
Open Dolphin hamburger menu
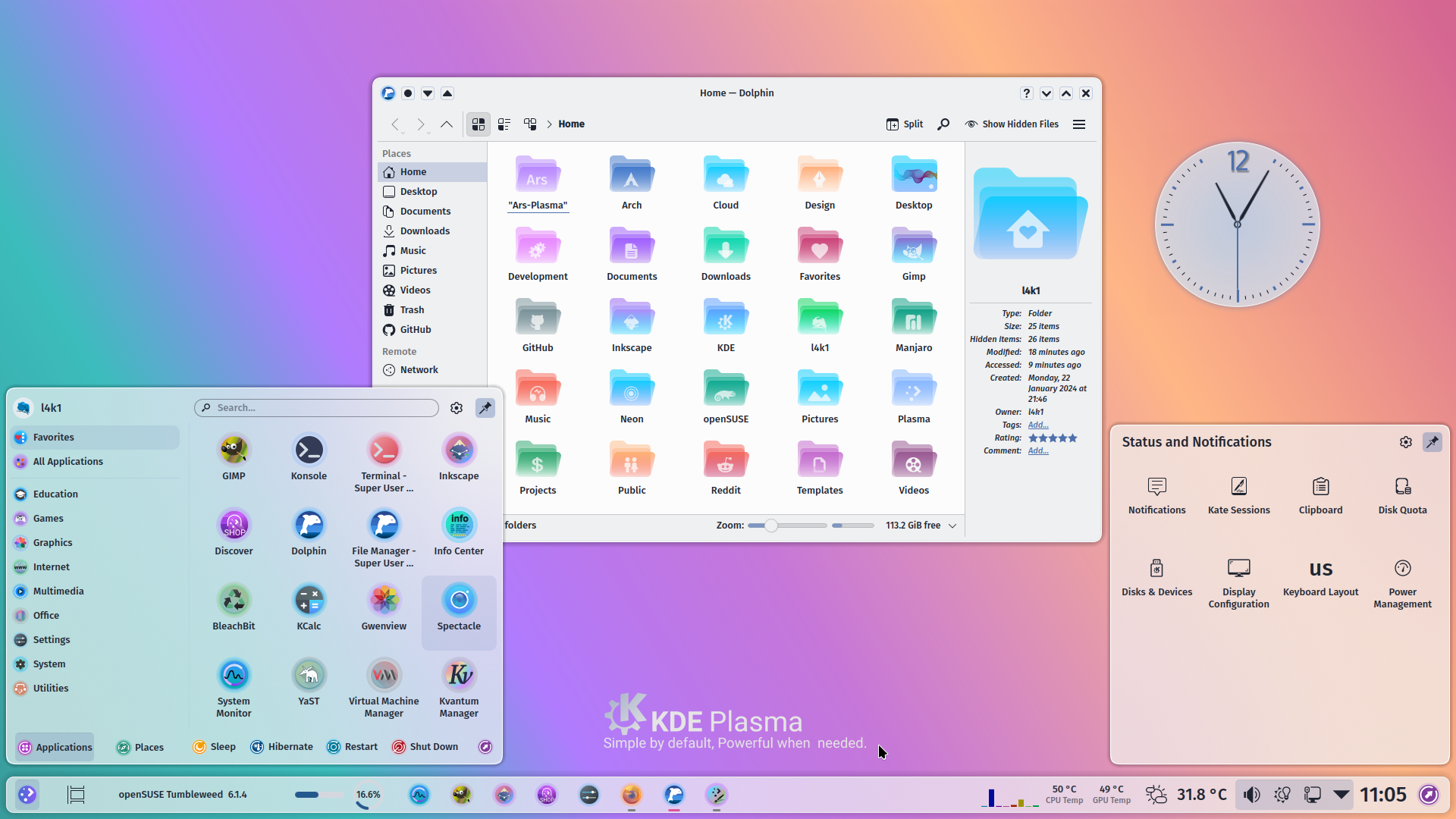[x=1079, y=124]
